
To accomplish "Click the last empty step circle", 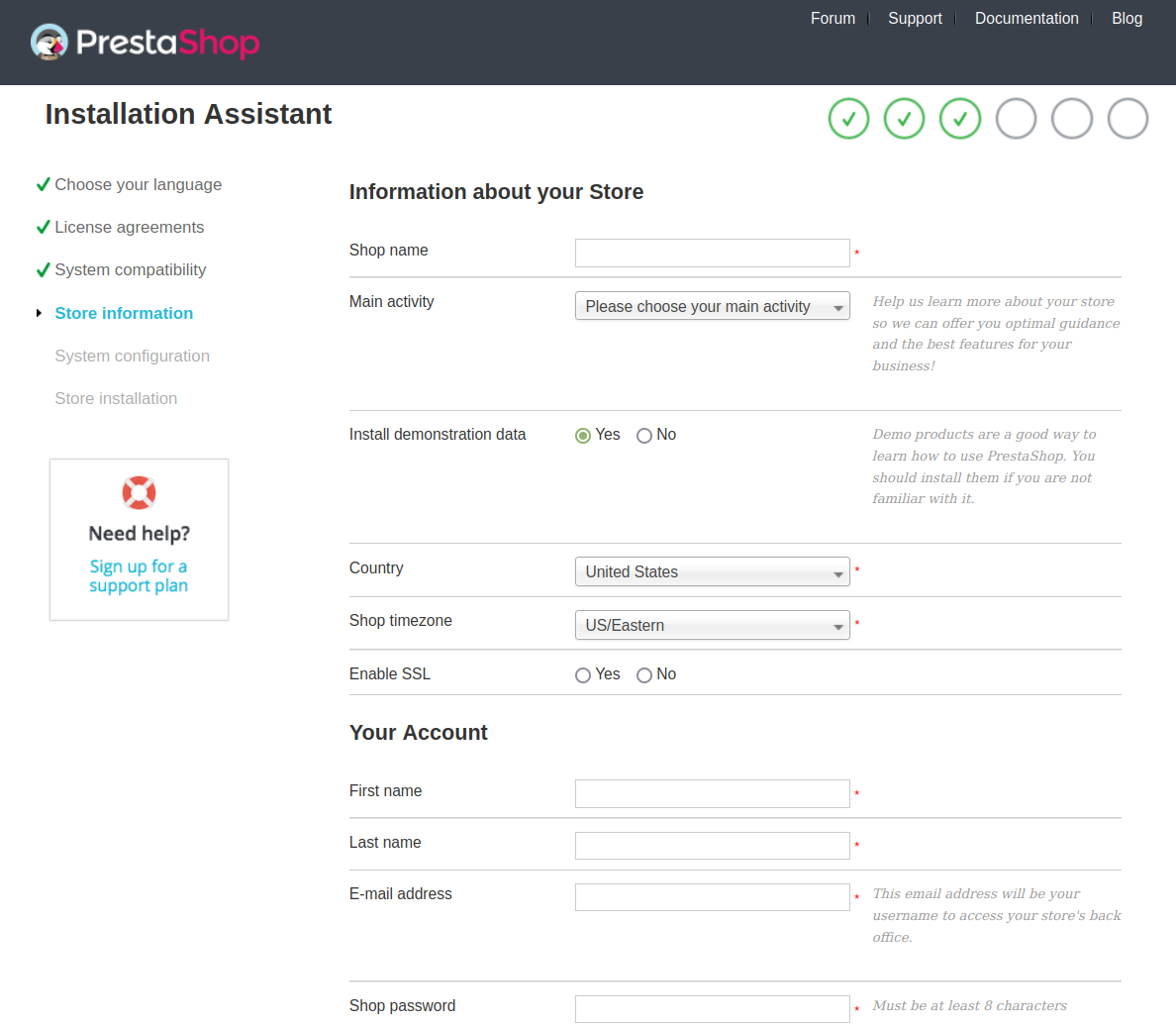I will click(x=1127, y=119).
